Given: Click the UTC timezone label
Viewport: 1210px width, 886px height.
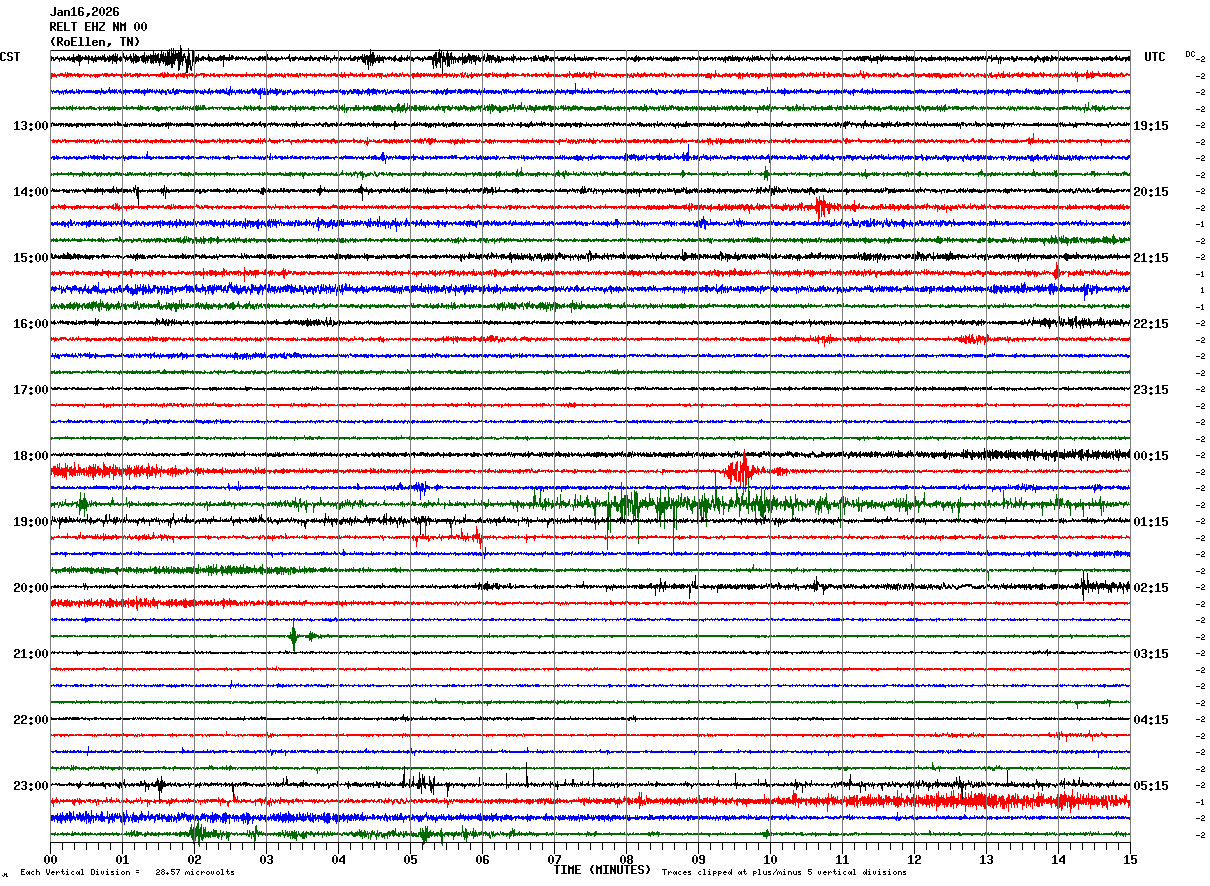Looking at the screenshot, I should 1155,57.
